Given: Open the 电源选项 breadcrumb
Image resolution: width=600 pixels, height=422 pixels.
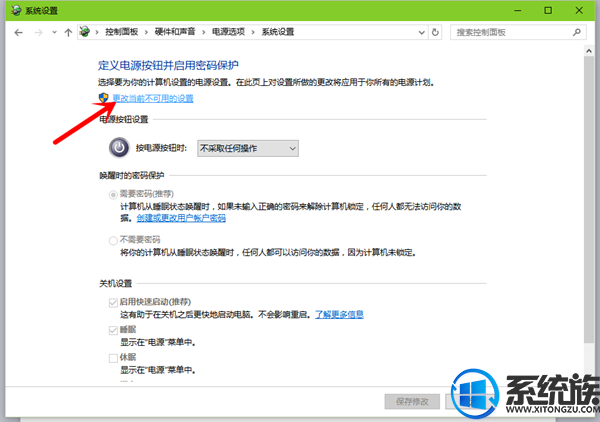Looking at the screenshot, I should (228, 32).
